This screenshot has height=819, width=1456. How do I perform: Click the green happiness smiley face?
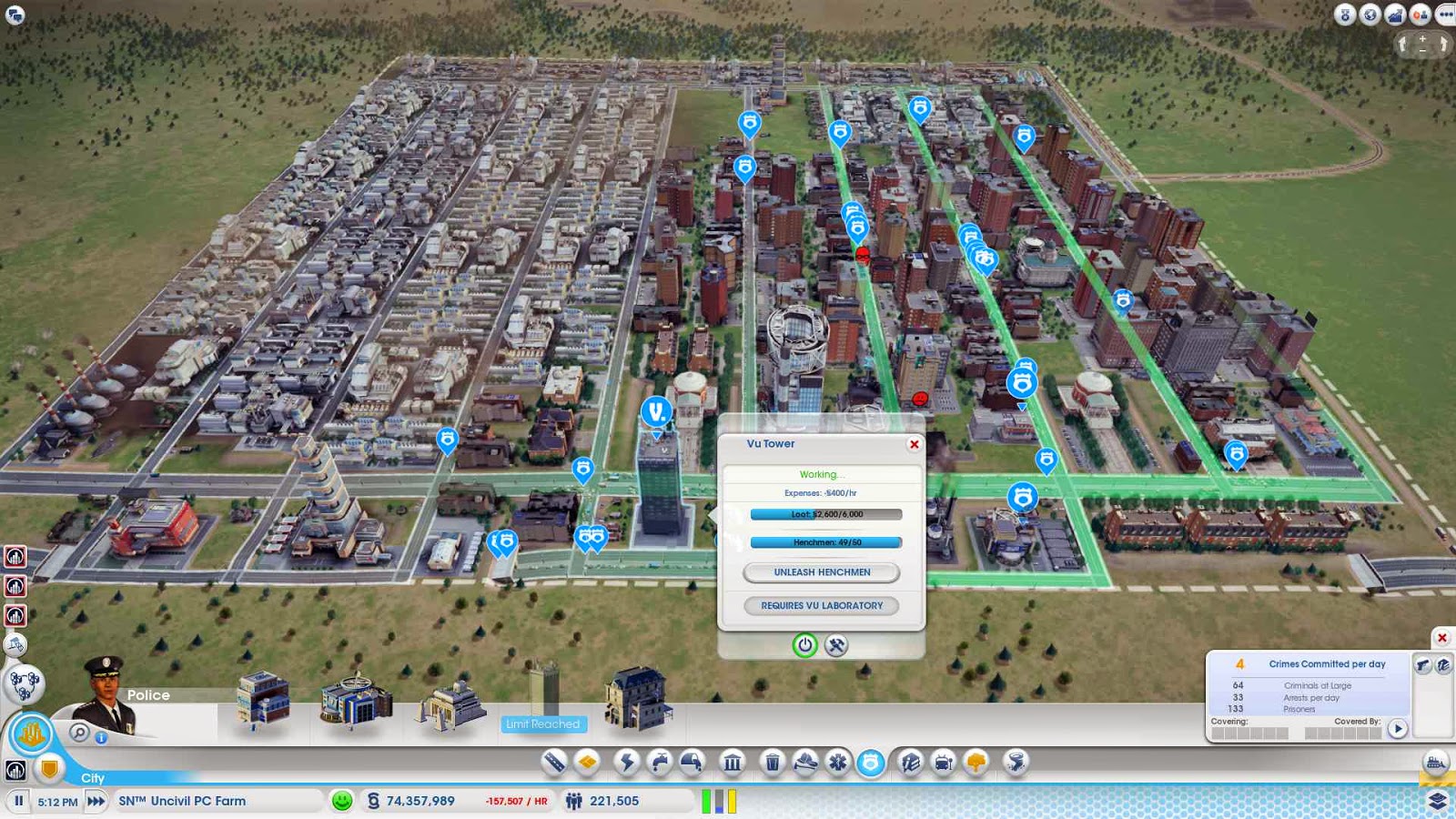pos(342,801)
